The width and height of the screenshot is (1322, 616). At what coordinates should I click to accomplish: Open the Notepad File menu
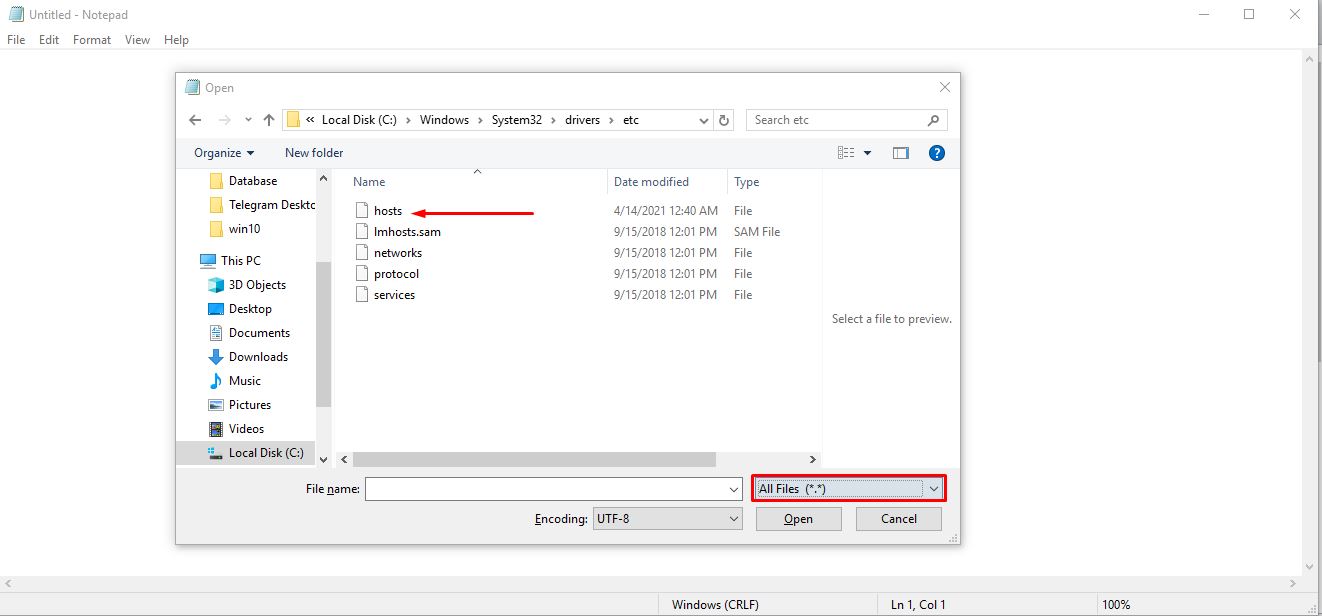(x=16, y=40)
